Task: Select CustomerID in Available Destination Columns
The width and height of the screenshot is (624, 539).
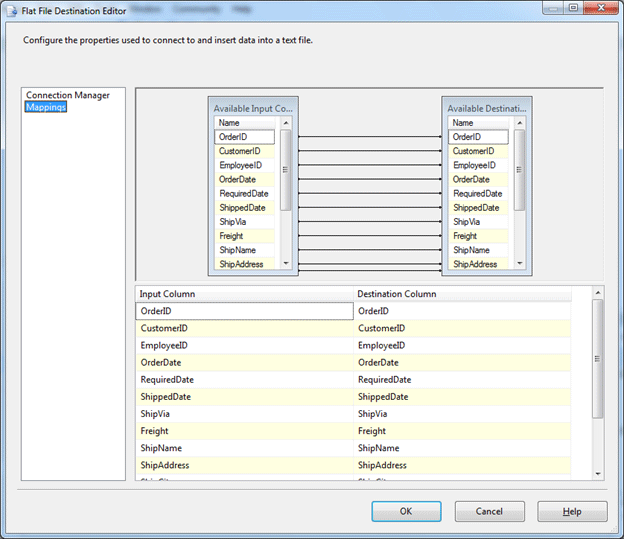Action: click(x=478, y=151)
